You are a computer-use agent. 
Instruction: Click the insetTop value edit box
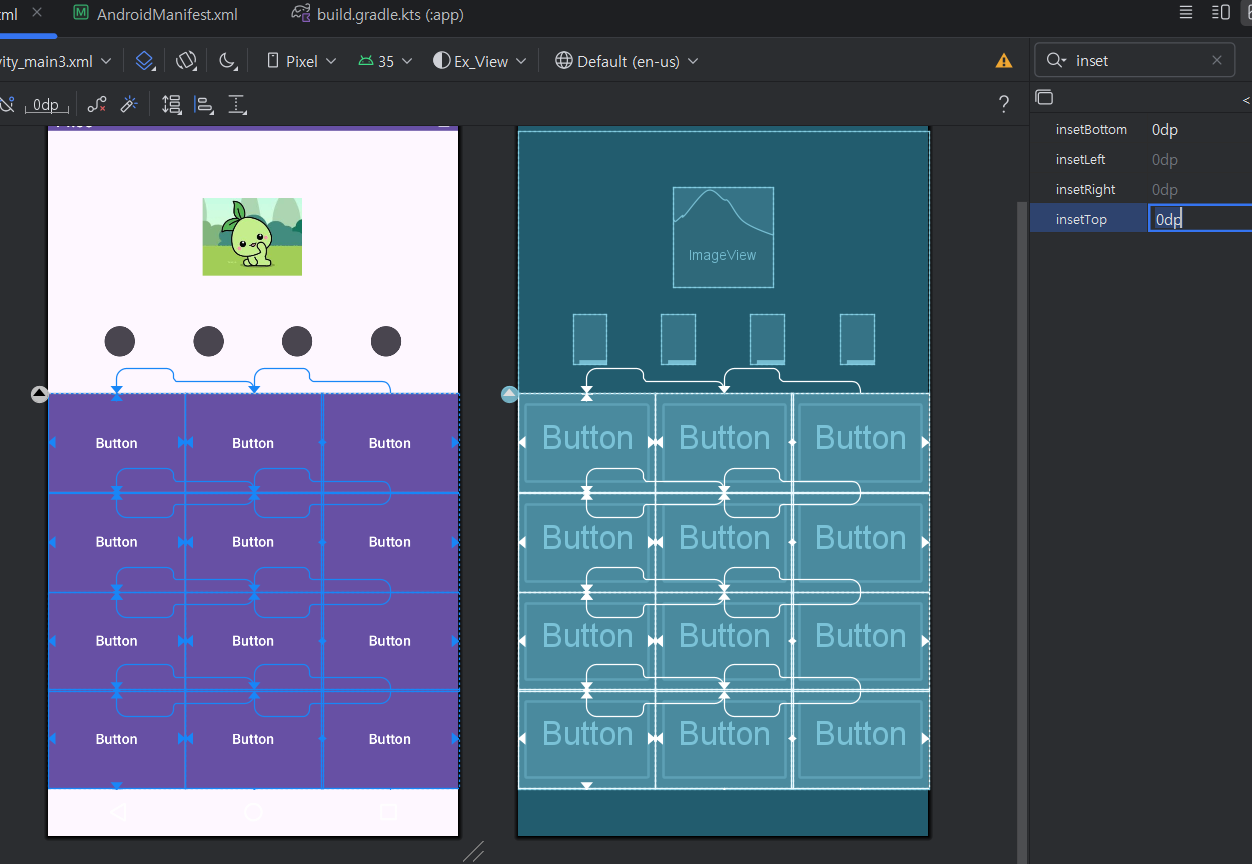[1200, 219]
